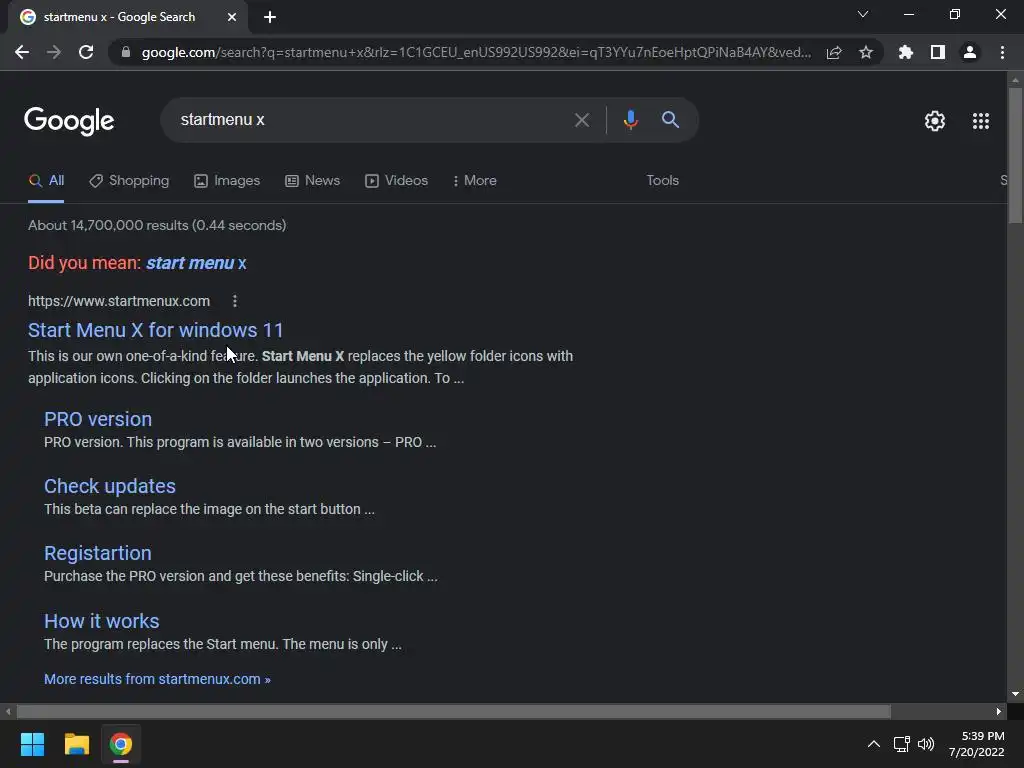Click the https://www.startmenux.com URL text

(x=119, y=301)
